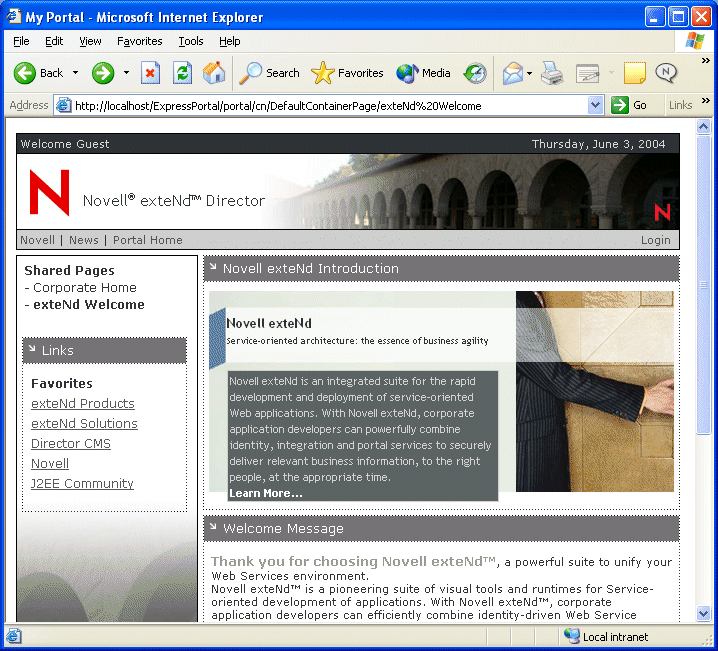
Task: Click the date Thursday, June 3, 2004
Action: coord(598,144)
